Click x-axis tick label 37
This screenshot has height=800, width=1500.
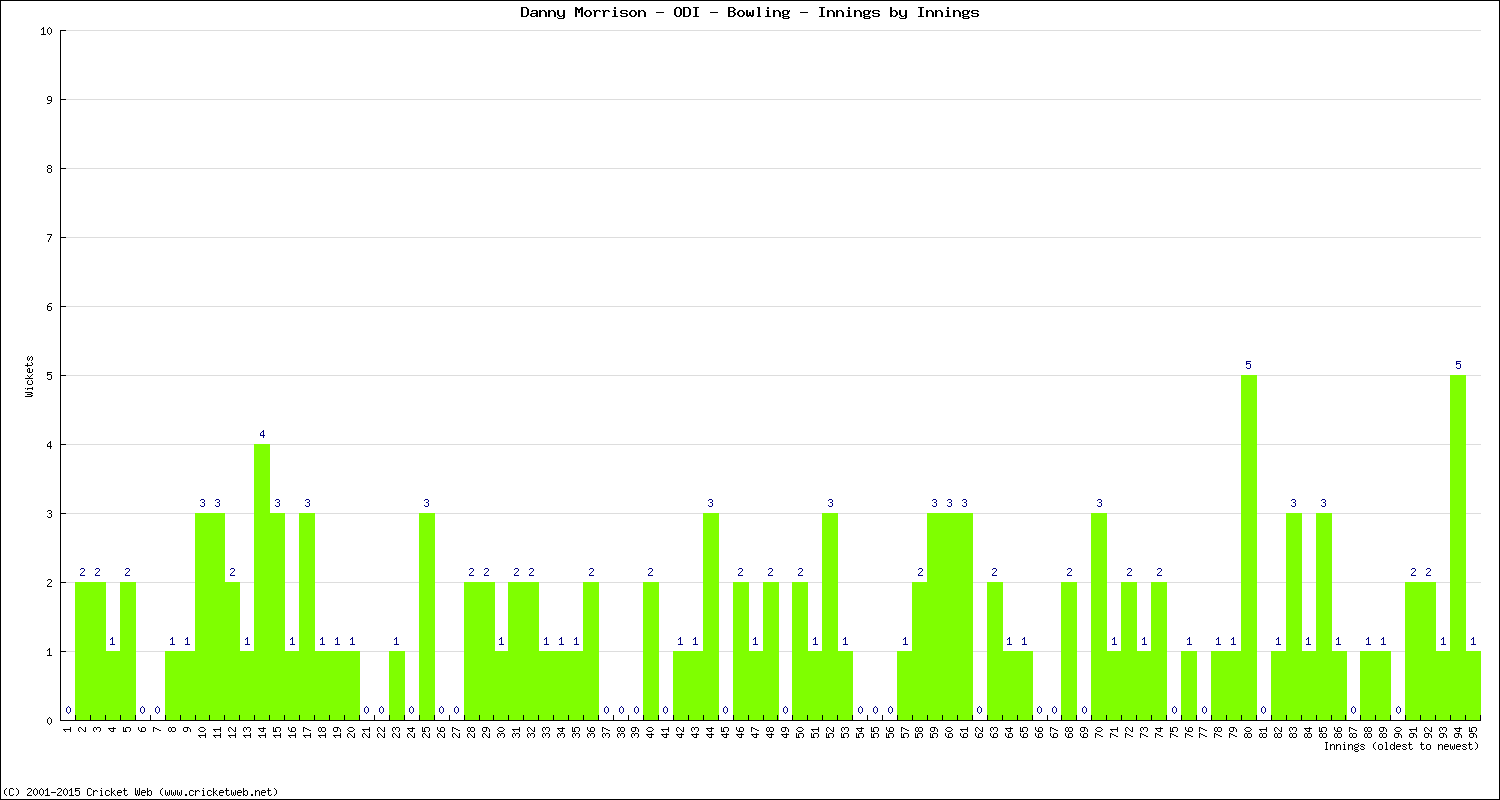(606, 731)
